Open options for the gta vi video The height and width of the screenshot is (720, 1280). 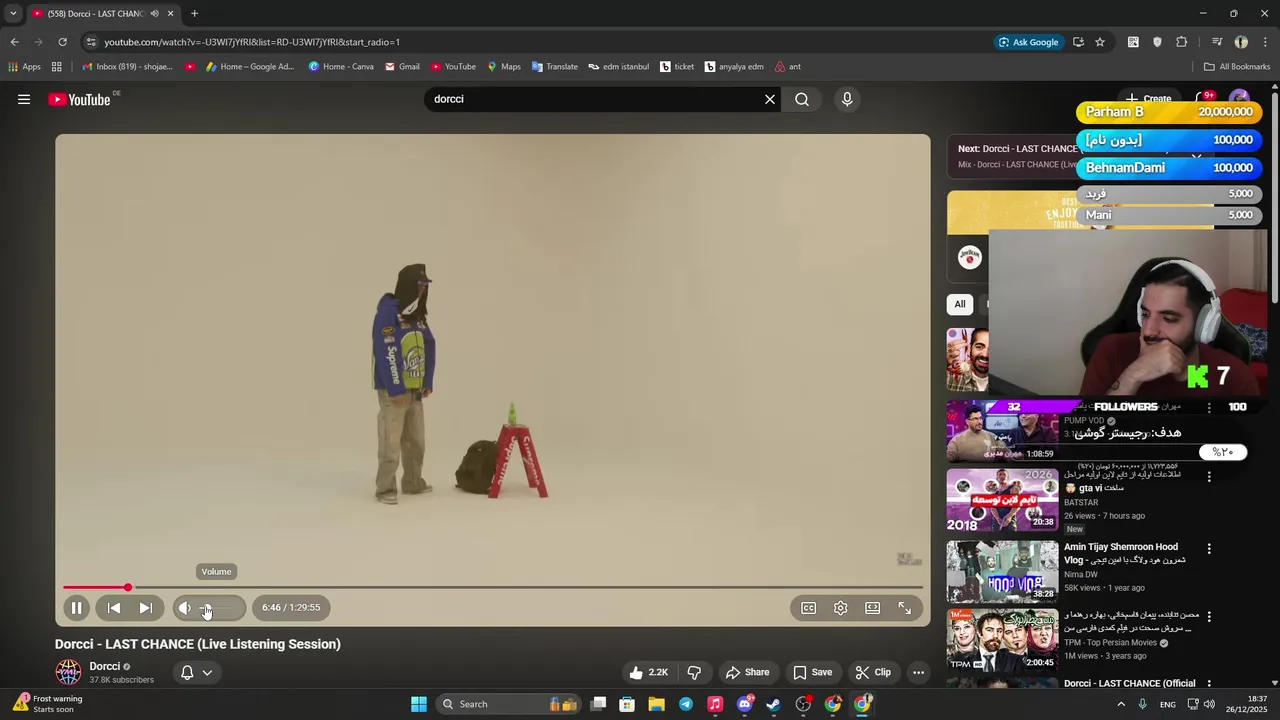(1209, 477)
